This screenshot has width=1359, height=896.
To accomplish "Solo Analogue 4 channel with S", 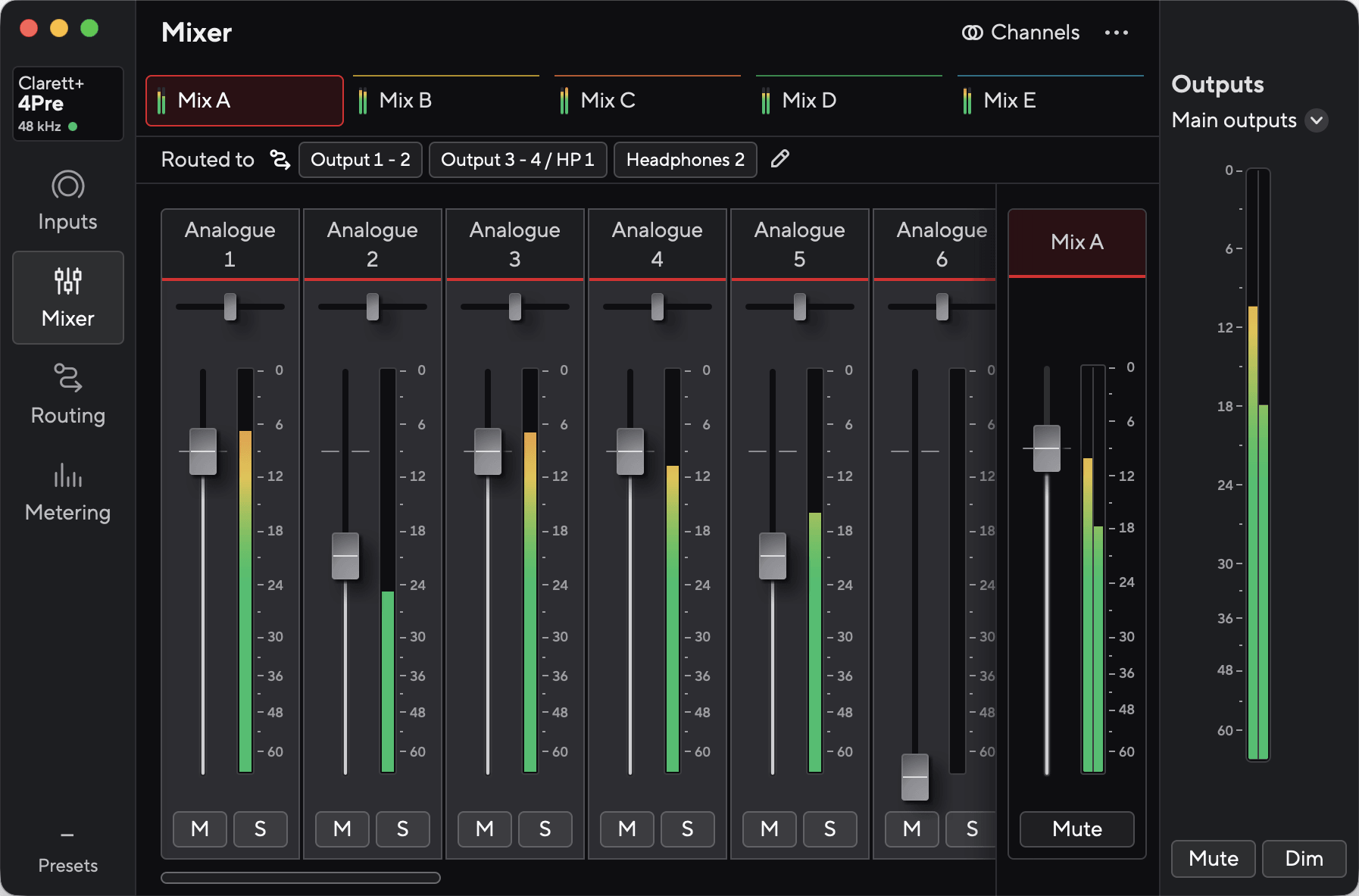I will coord(687,829).
